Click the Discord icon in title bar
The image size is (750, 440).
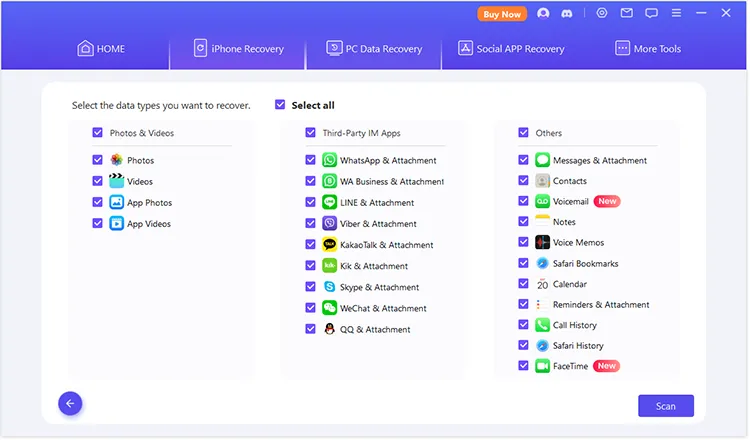[x=566, y=14]
